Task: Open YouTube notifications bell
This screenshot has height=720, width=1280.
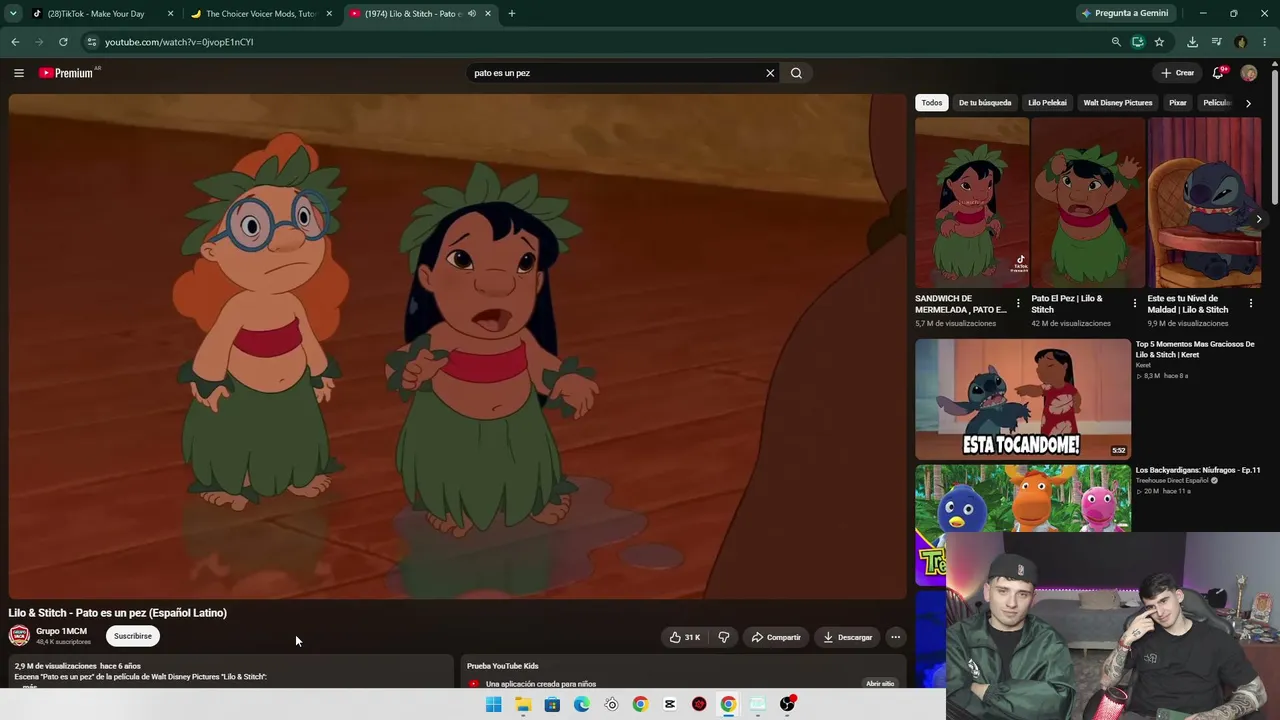Action: click(x=1218, y=73)
